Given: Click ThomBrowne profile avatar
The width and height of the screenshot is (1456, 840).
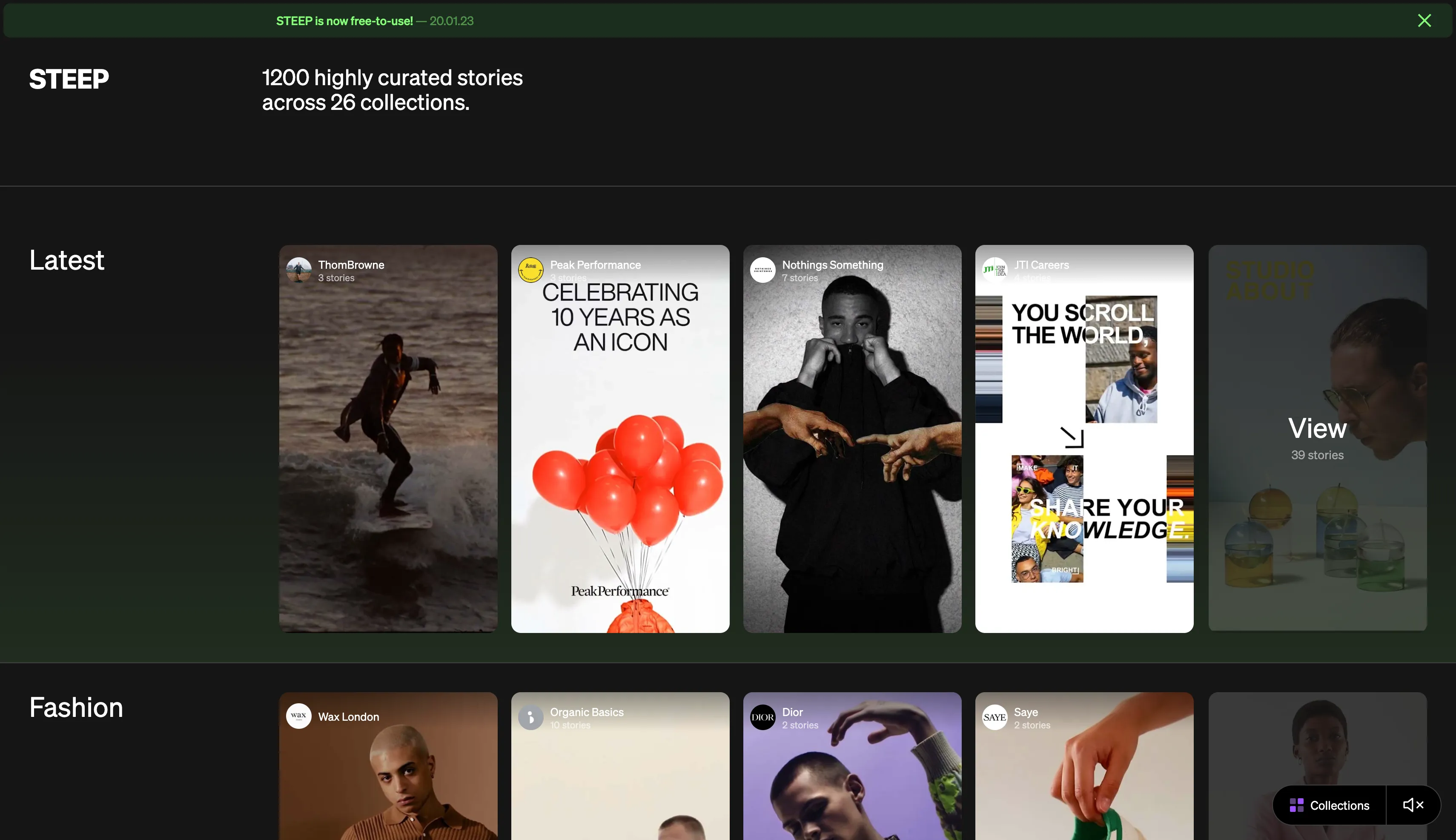Looking at the screenshot, I should point(299,270).
